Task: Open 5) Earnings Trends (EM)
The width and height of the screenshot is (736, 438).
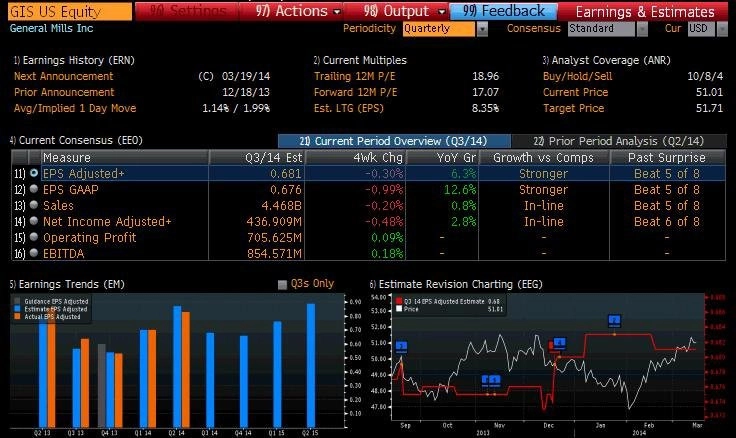Action: point(67,284)
